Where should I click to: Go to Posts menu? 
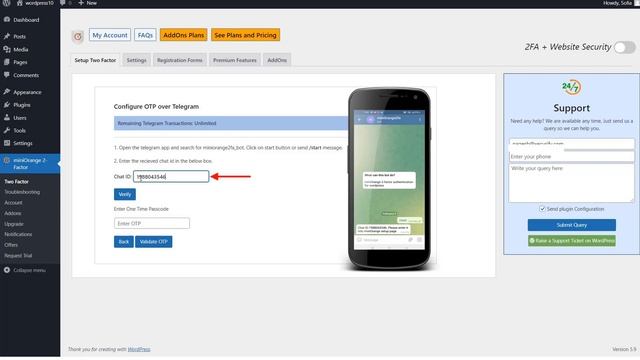pos(19,37)
